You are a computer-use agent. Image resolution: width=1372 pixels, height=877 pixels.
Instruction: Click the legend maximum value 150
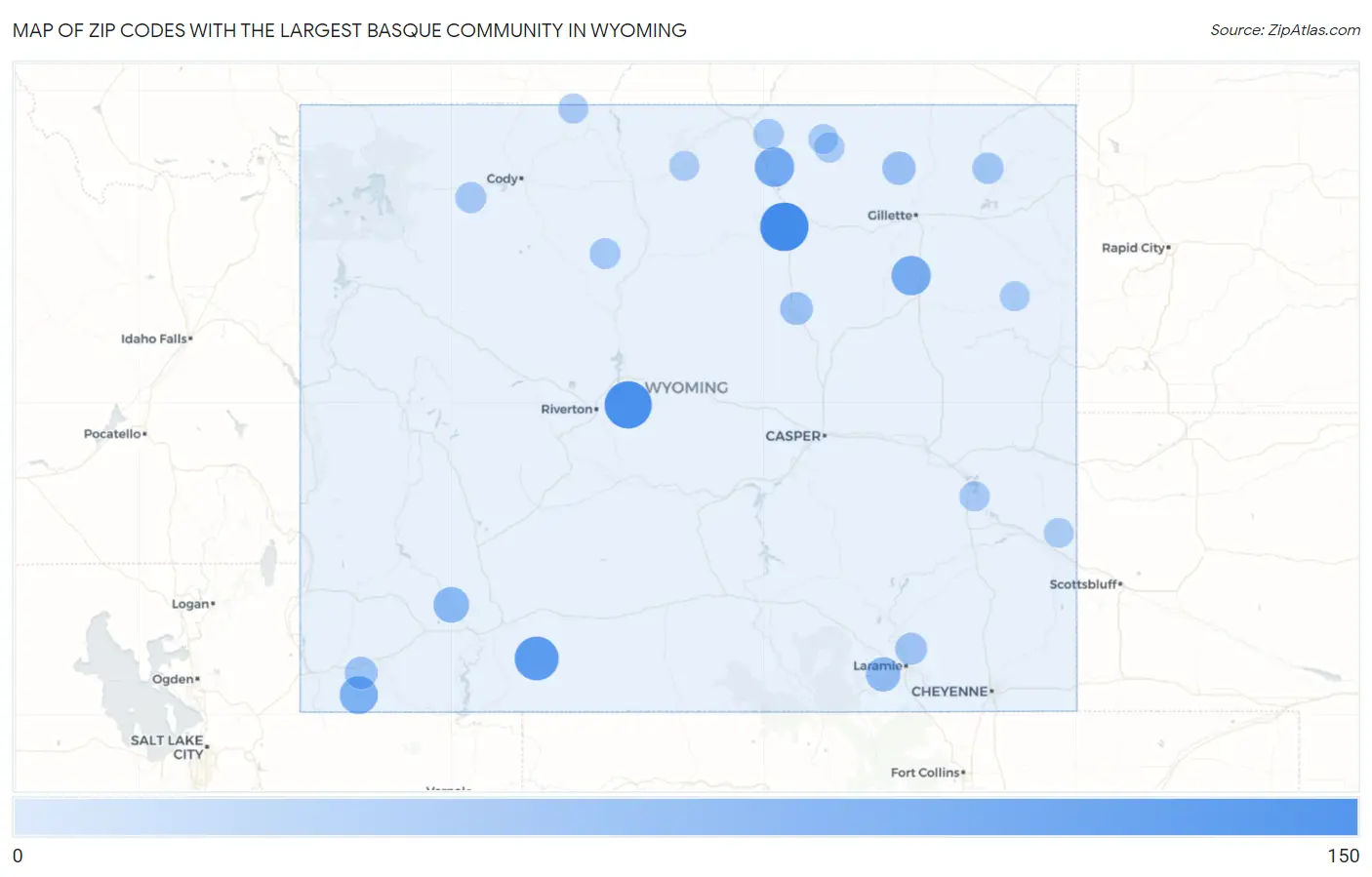coord(1343,856)
